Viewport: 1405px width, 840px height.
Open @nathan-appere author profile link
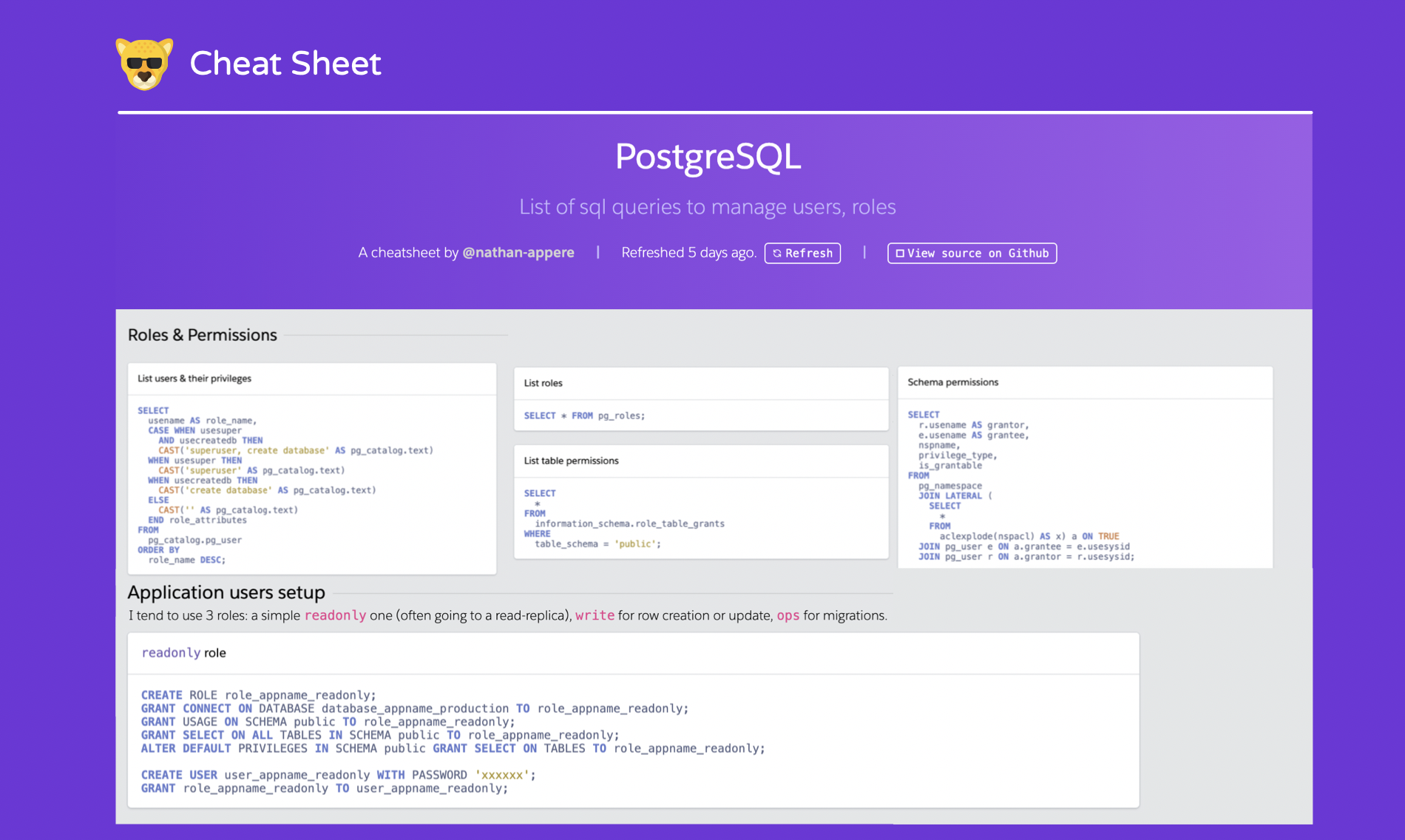[518, 252]
